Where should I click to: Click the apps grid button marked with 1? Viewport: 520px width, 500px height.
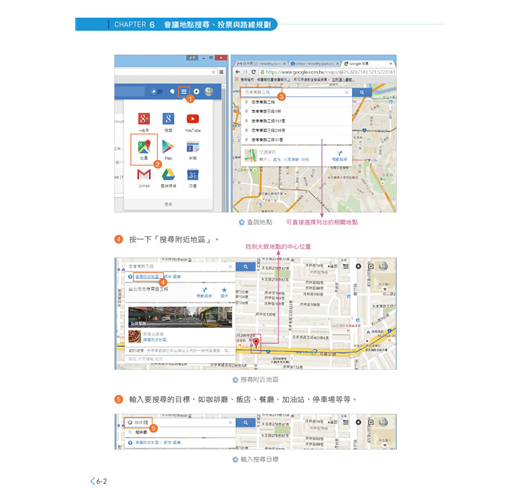click(184, 92)
